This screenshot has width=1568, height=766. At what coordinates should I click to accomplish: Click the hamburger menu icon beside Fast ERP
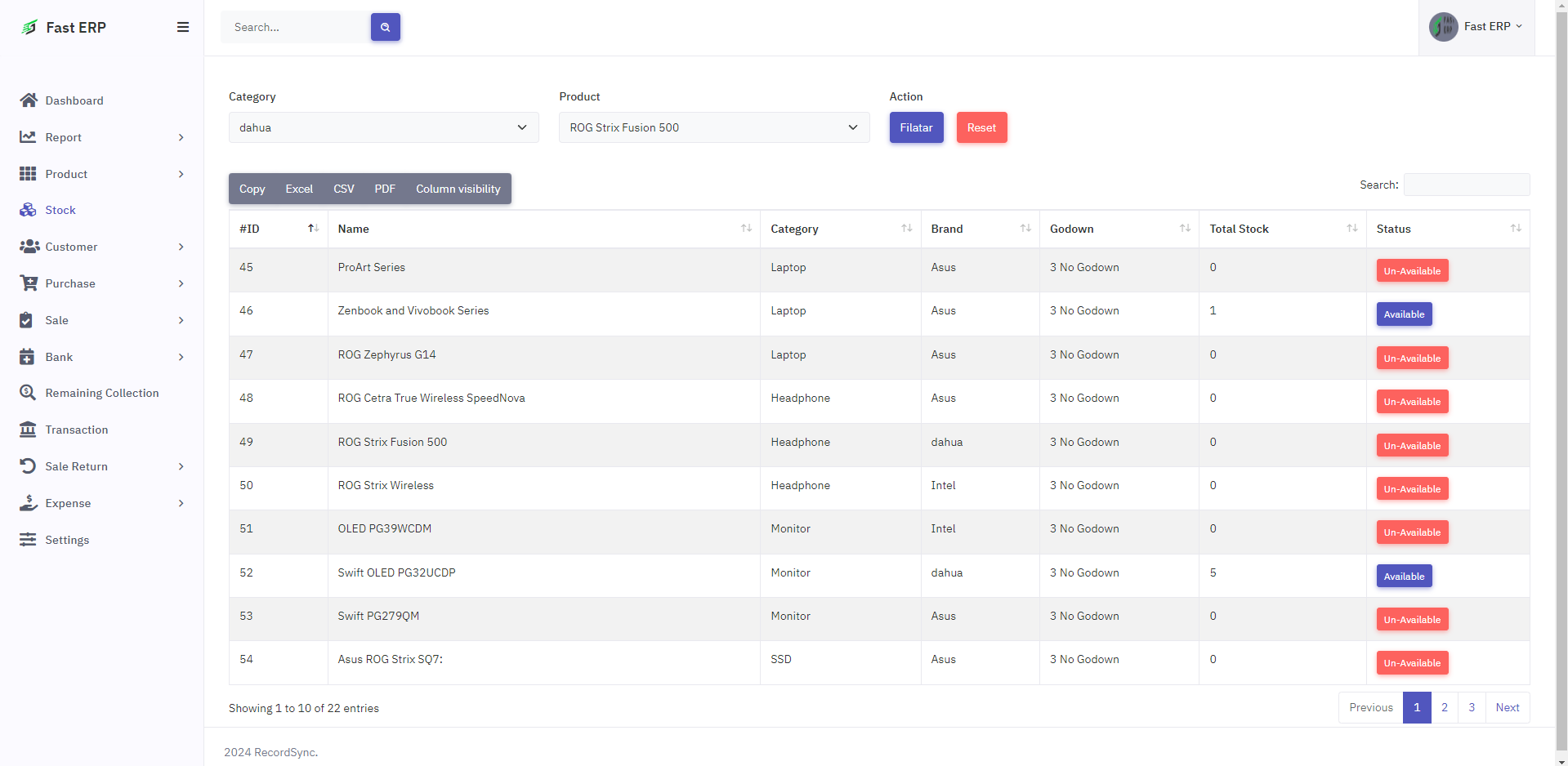[x=183, y=27]
